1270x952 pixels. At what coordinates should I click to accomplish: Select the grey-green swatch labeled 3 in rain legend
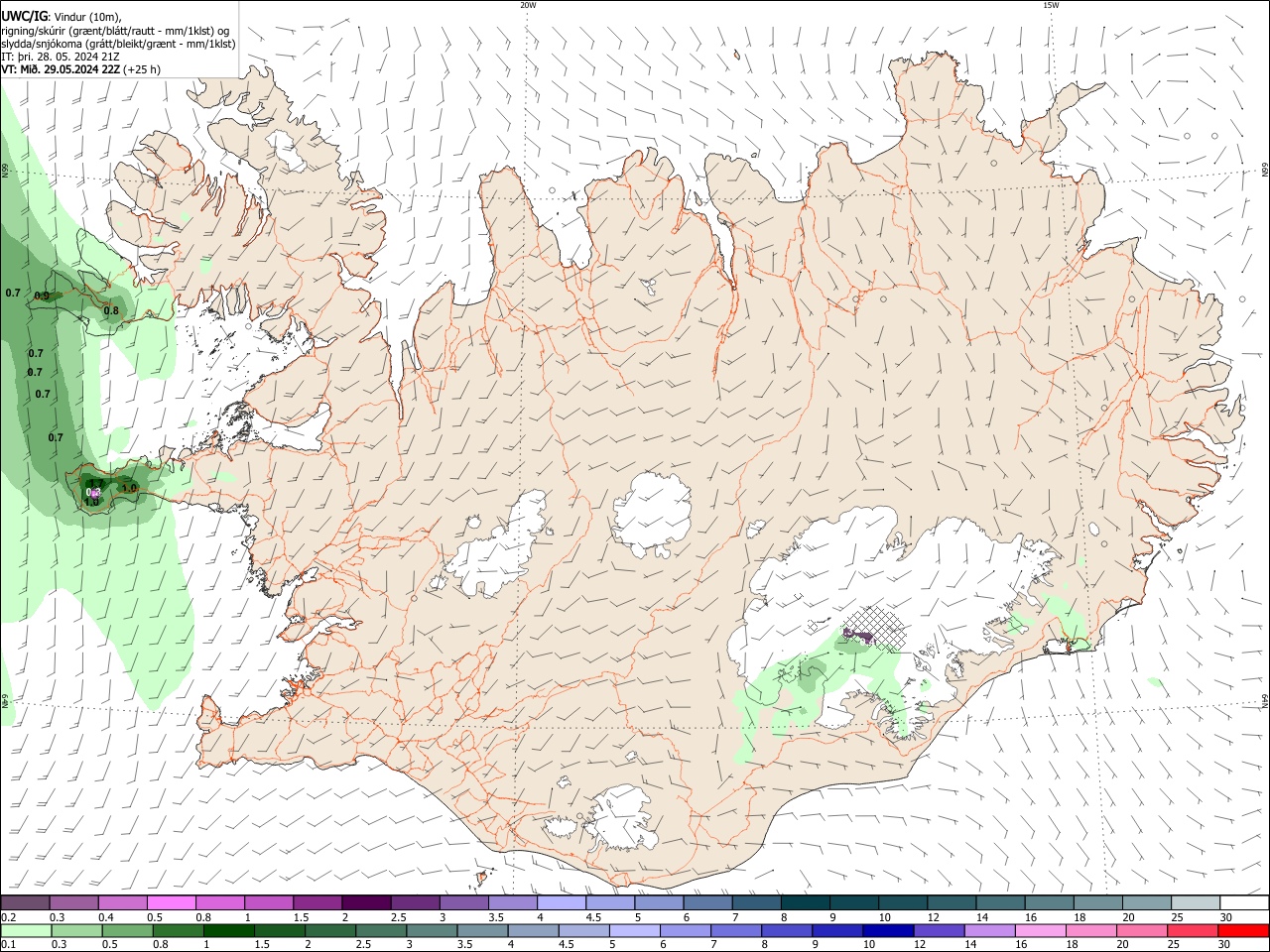(x=431, y=931)
